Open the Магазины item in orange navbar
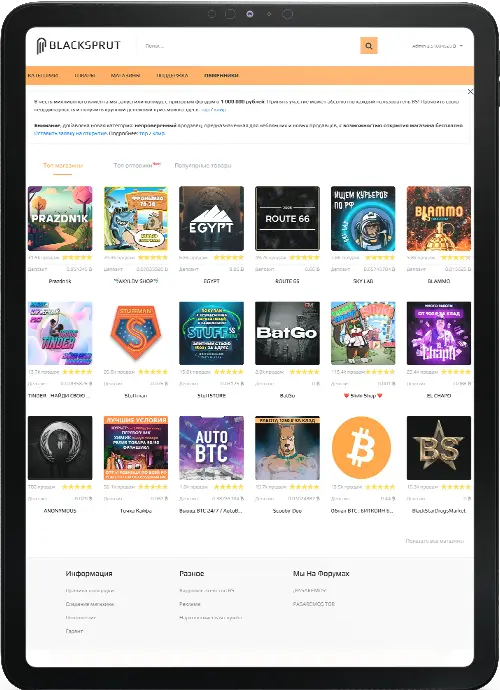Viewport: 500px width, 690px height. tap(125, 75)
